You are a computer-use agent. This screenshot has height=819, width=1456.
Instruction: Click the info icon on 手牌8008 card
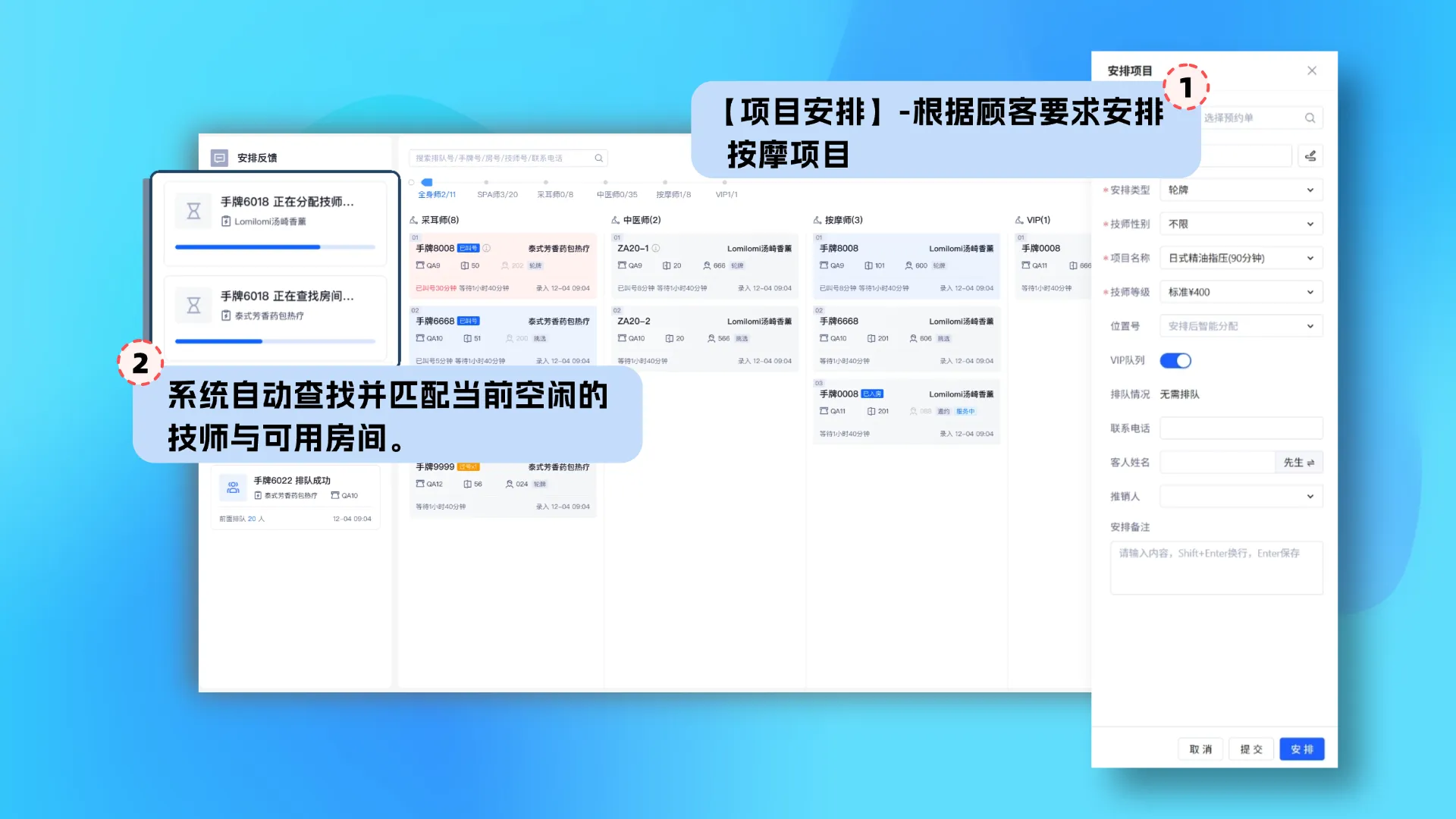pyautogui.click(x=488, y=248)
